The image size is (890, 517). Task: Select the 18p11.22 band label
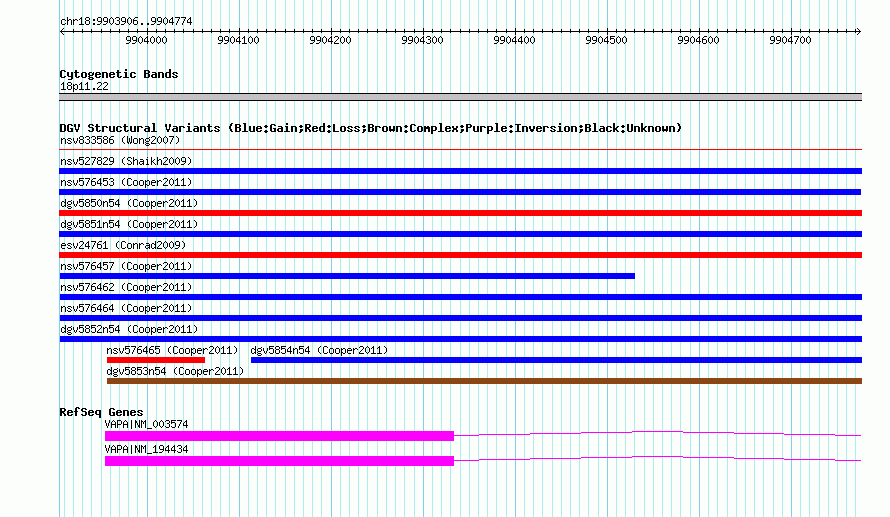point(84,86)
